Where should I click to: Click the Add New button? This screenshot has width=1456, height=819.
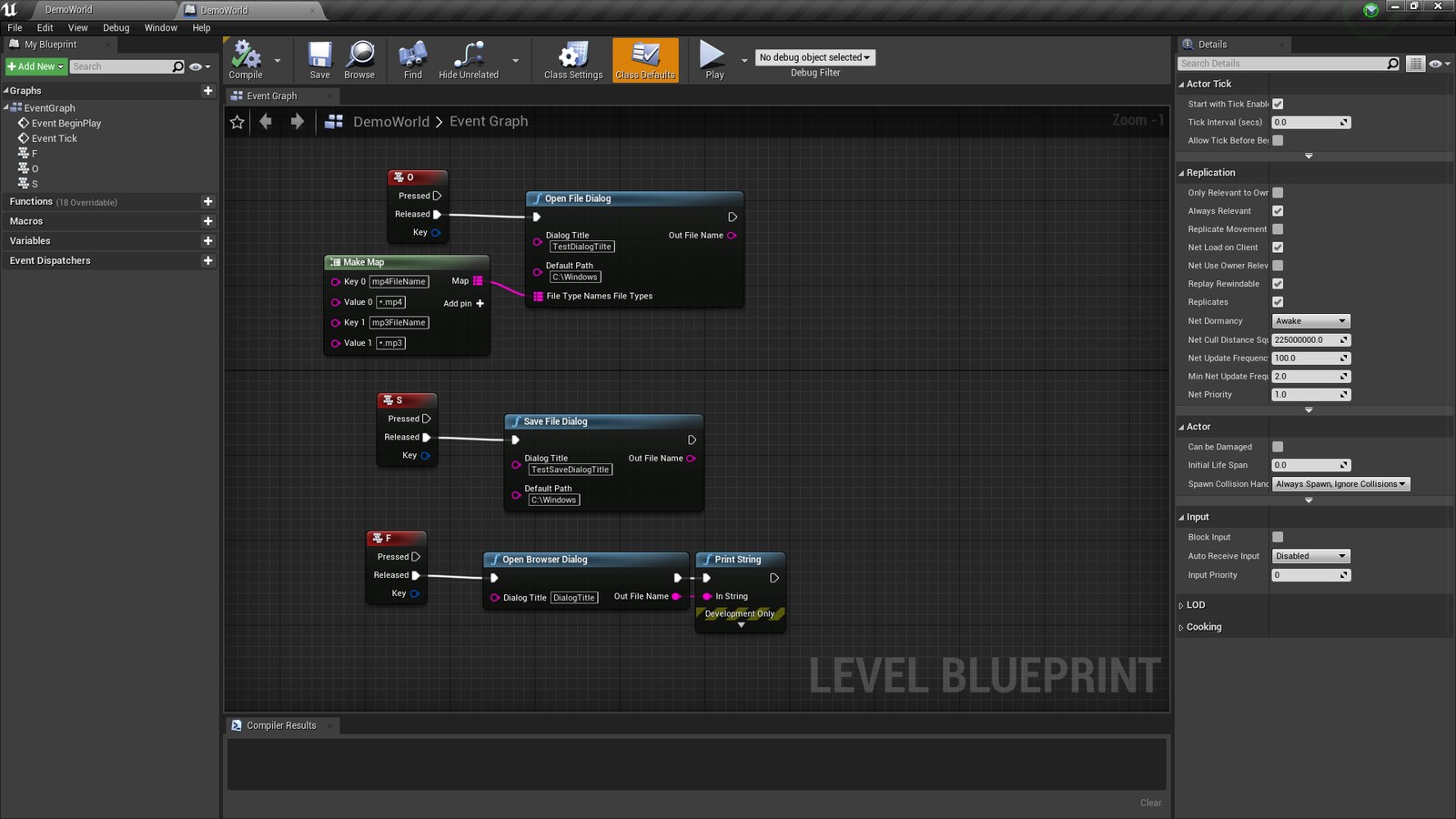click(35, 66)
